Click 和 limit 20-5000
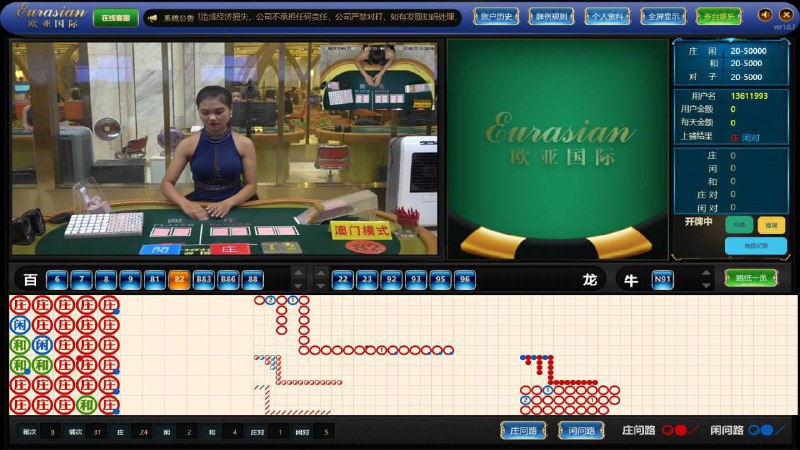This screenshot has height=450, width=800. (x=746, y=63)
